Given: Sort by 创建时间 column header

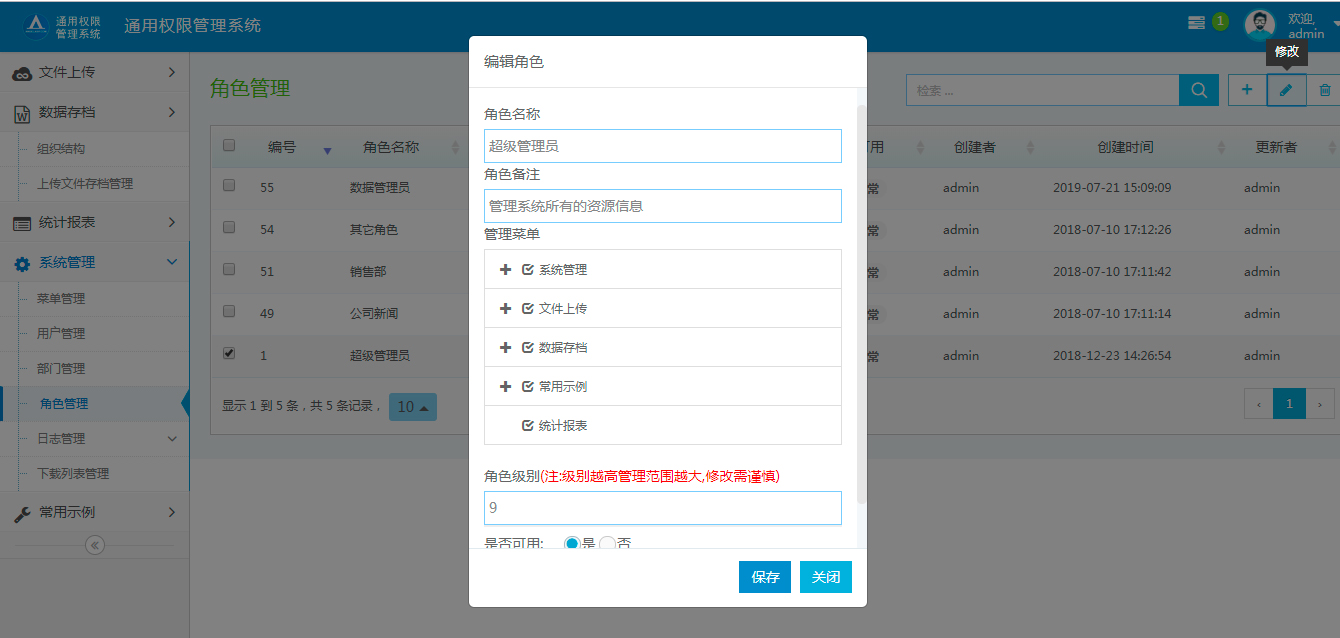Looking at the screenshot, I should [1125, 147].
